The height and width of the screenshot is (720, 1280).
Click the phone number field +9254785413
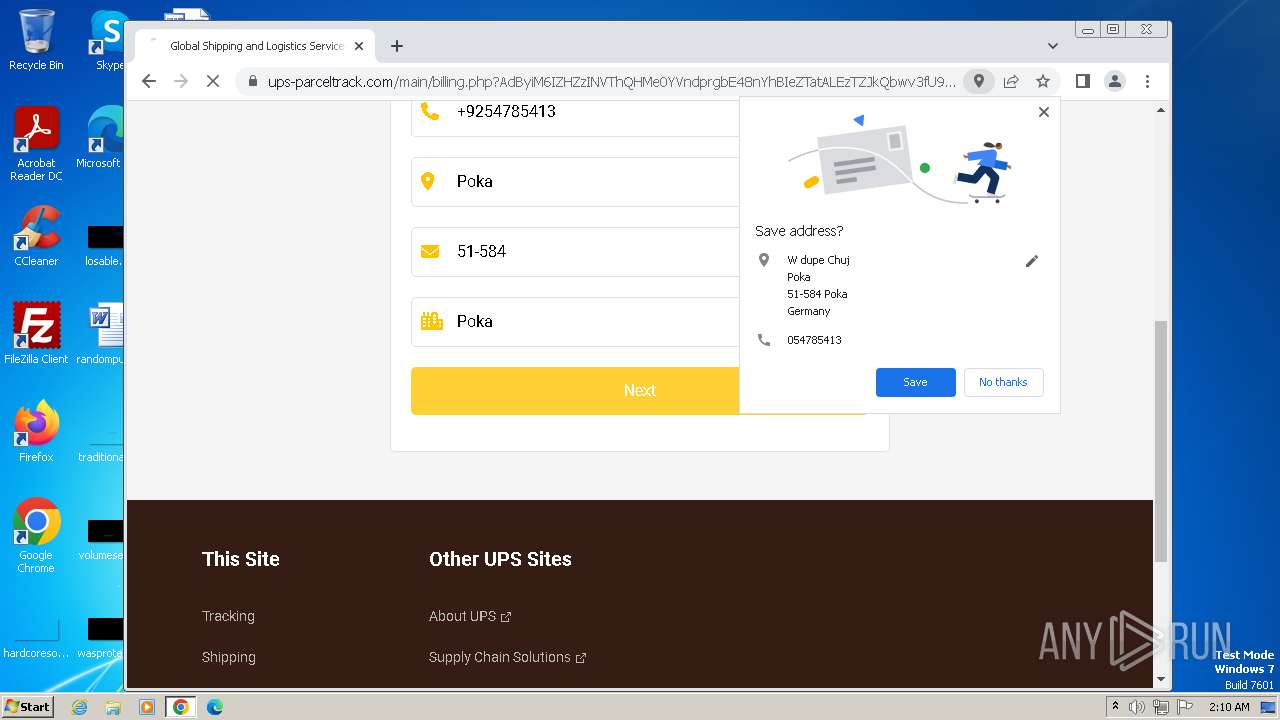[575, 112]
